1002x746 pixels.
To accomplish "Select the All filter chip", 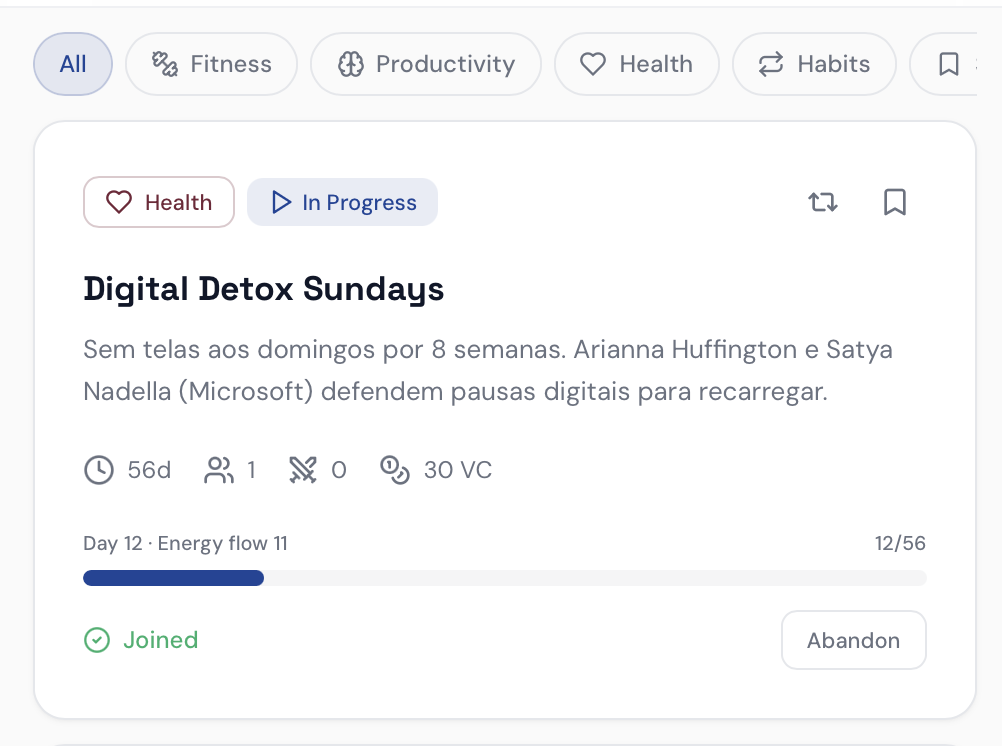I will coord(73,64).
